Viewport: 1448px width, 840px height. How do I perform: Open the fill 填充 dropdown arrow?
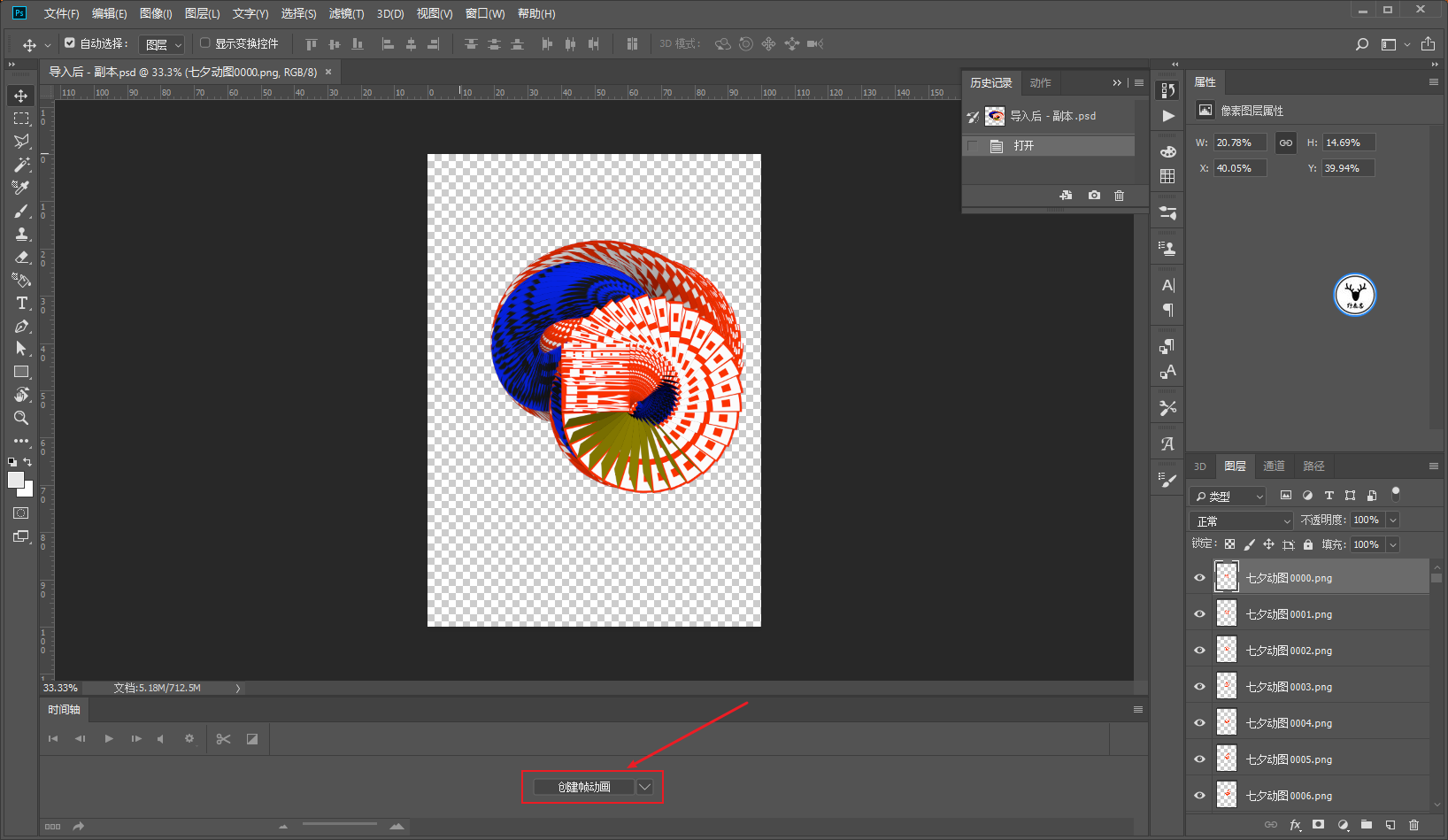1392,545
